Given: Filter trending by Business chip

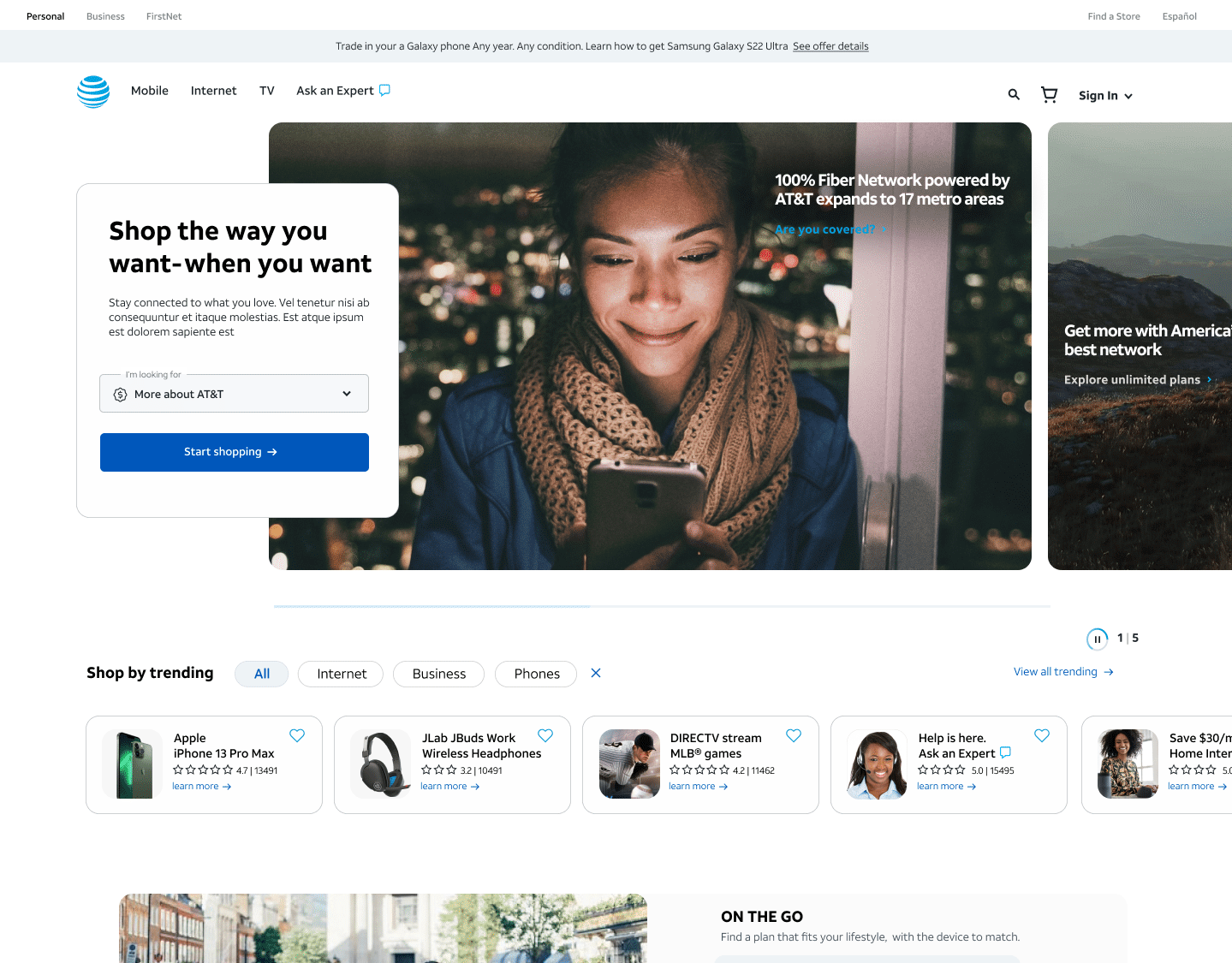Looking at the screenshot, I should click(x=439, y=674).
